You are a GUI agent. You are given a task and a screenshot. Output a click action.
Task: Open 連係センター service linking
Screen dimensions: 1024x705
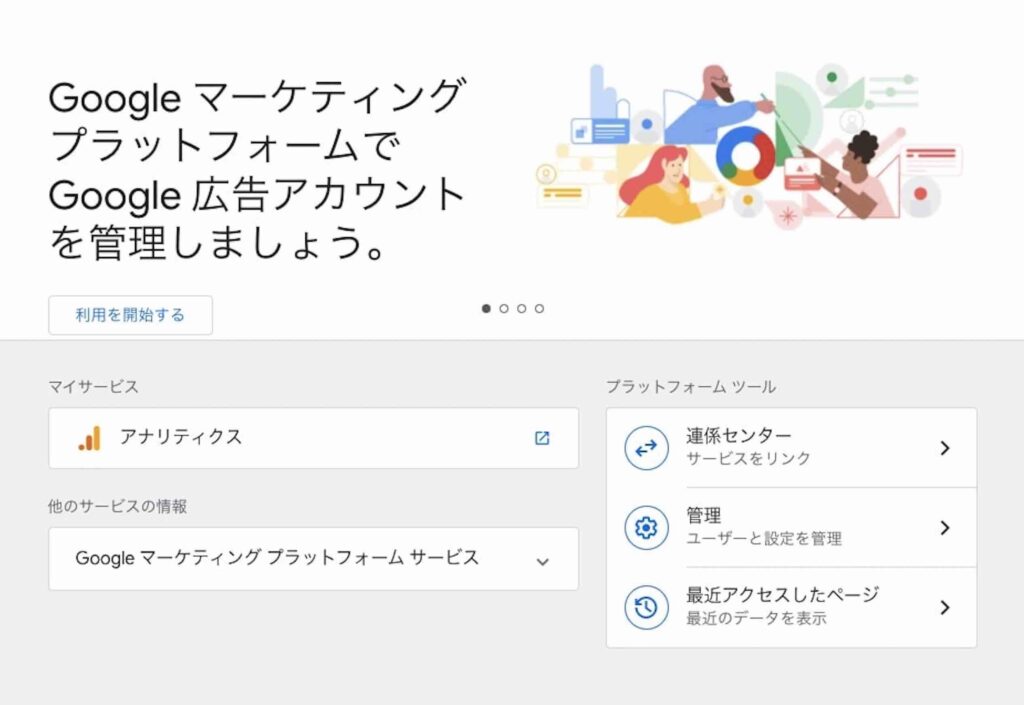[x=792, y=448]
